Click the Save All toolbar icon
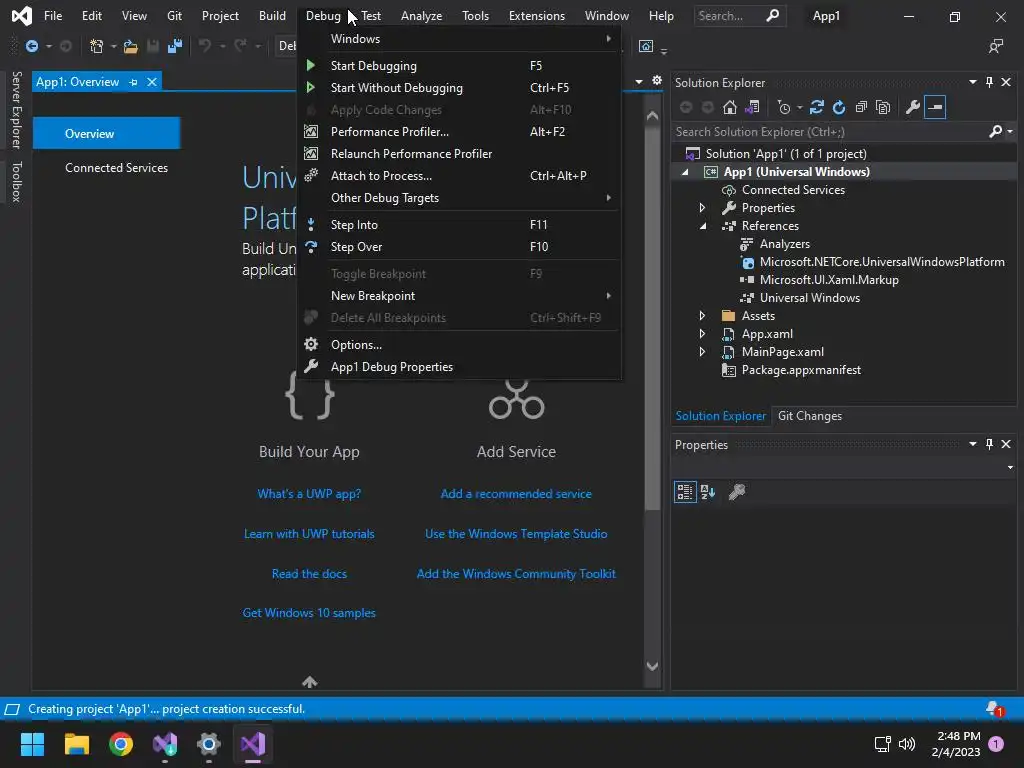1024x768 pixels. pos(174,46)
